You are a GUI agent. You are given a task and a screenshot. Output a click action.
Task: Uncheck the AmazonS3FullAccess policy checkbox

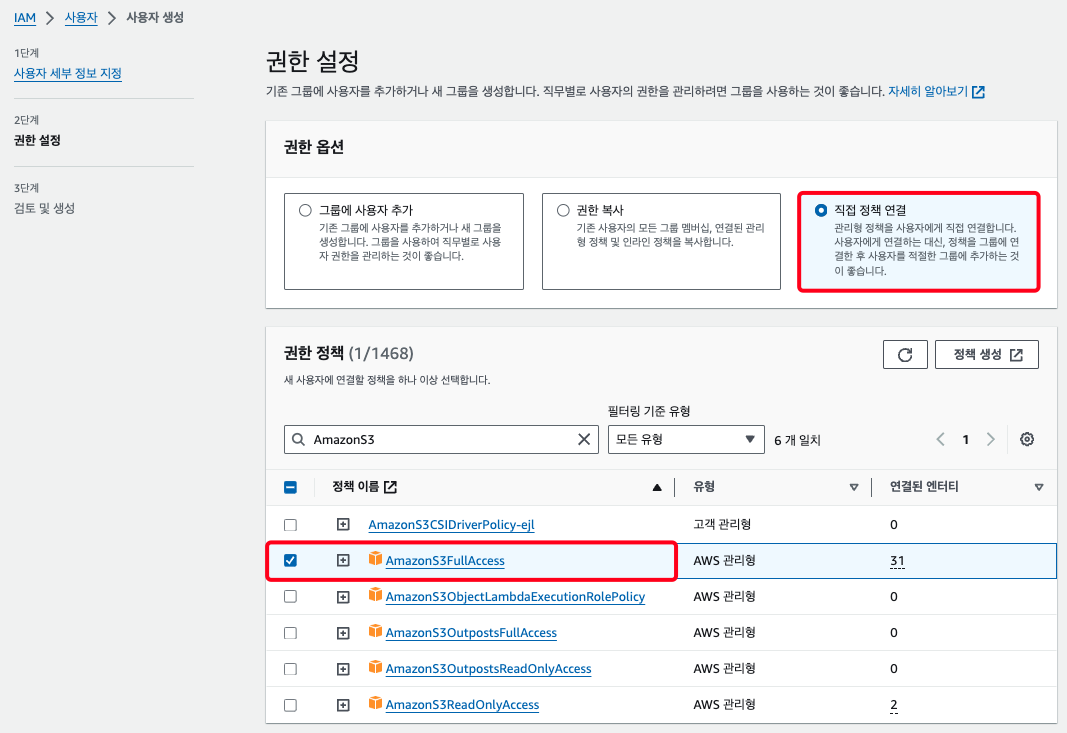[290, 561]
